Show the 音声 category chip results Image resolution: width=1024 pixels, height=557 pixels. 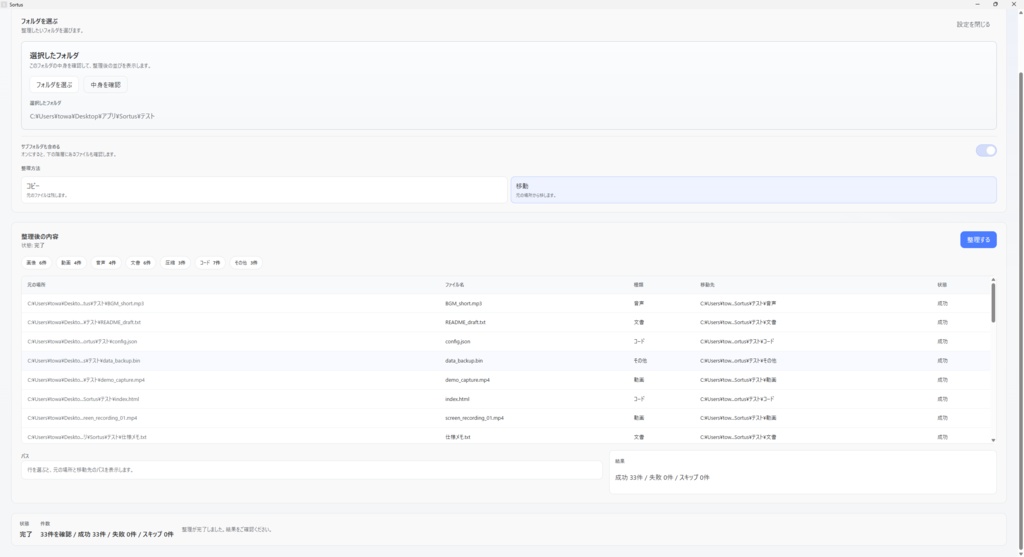pos(106,262)
